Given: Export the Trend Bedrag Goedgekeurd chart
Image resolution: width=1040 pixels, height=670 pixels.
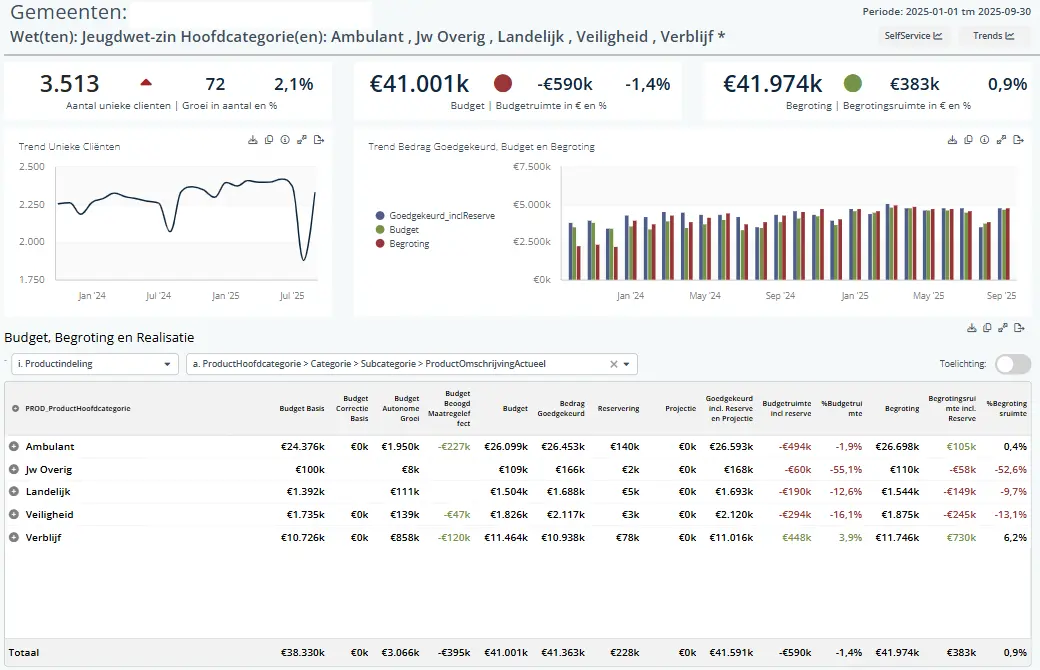Looking at the screenshot, I should 1018,140.
